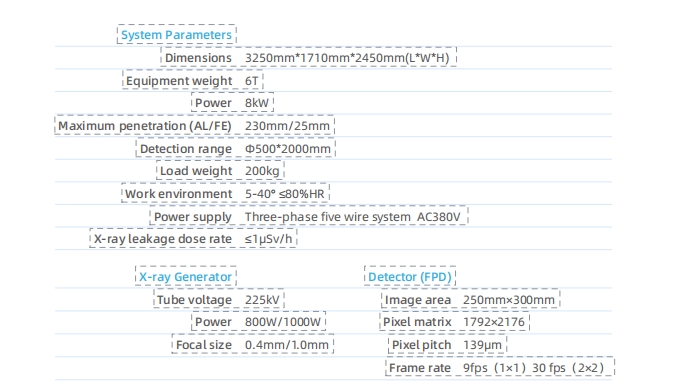The width and height of the screenshot is (692, 390).
Task: Click X-ray leakage dose rate entry
Action: coord(193,238)
